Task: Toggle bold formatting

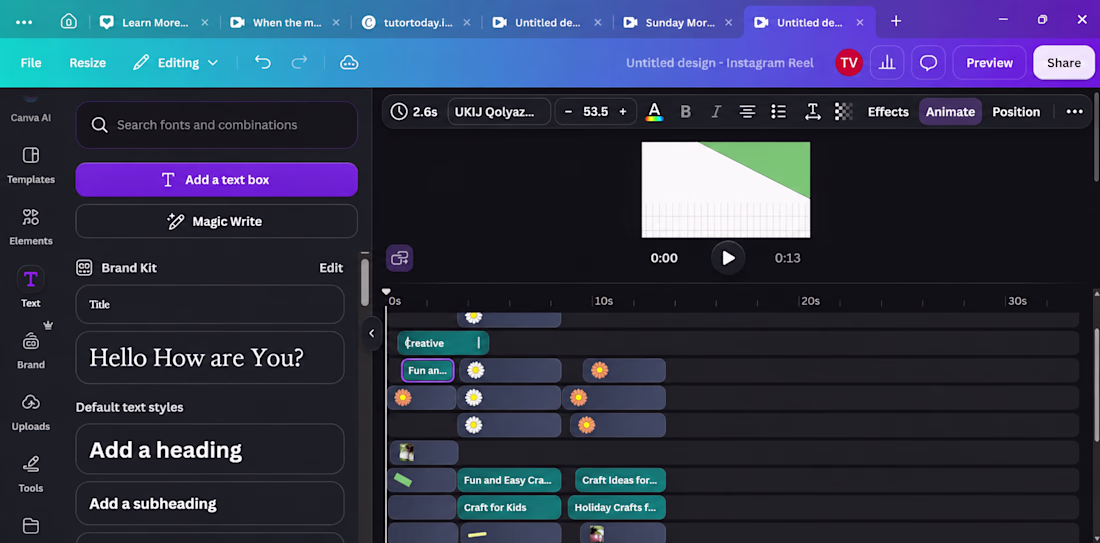Action: coord(686,112)
